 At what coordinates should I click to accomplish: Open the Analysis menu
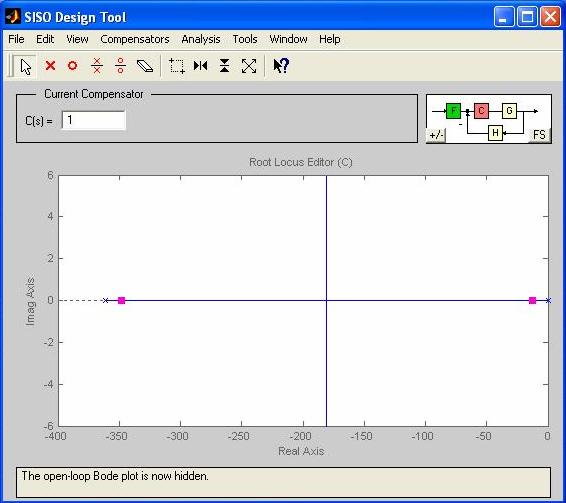(201, 39)
